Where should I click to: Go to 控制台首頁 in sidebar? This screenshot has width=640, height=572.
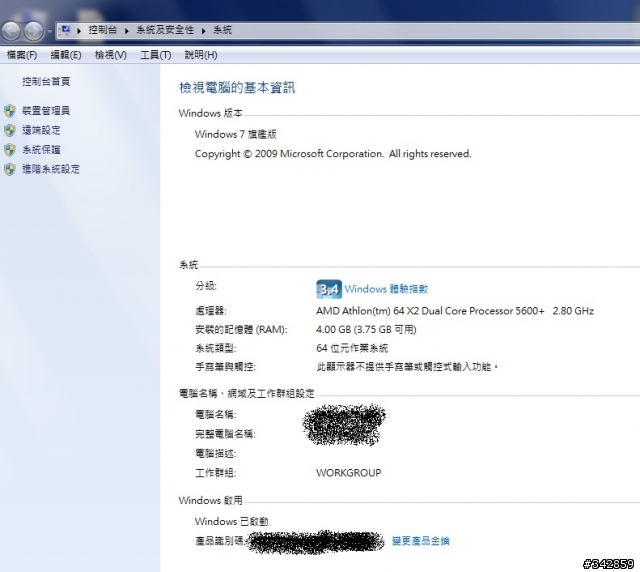(46, 82)
